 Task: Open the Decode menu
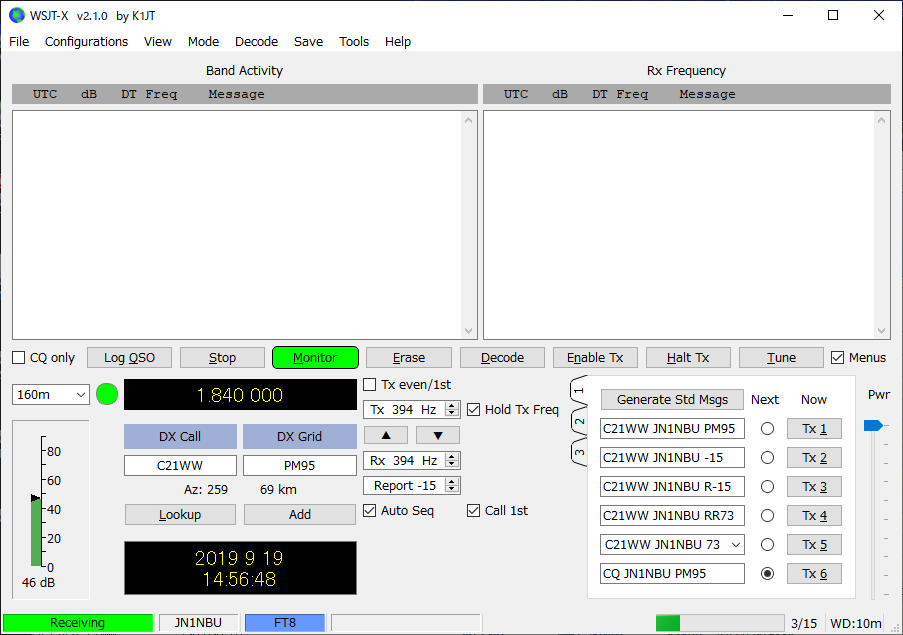tap(256, 41)
